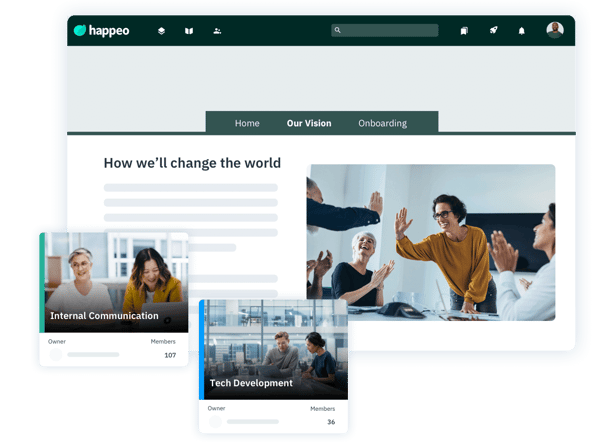
Task: Open the user profile avatar
Action: [x=555, y=30]
